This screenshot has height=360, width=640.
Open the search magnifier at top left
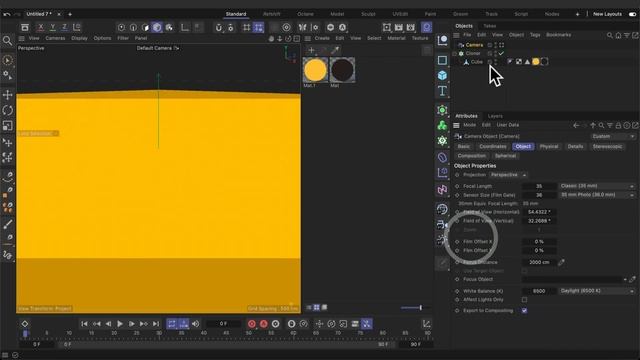7,40
